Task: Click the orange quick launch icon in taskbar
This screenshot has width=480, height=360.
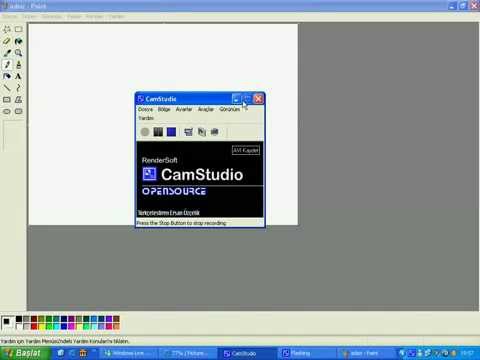Action: [x=83, y=353]
